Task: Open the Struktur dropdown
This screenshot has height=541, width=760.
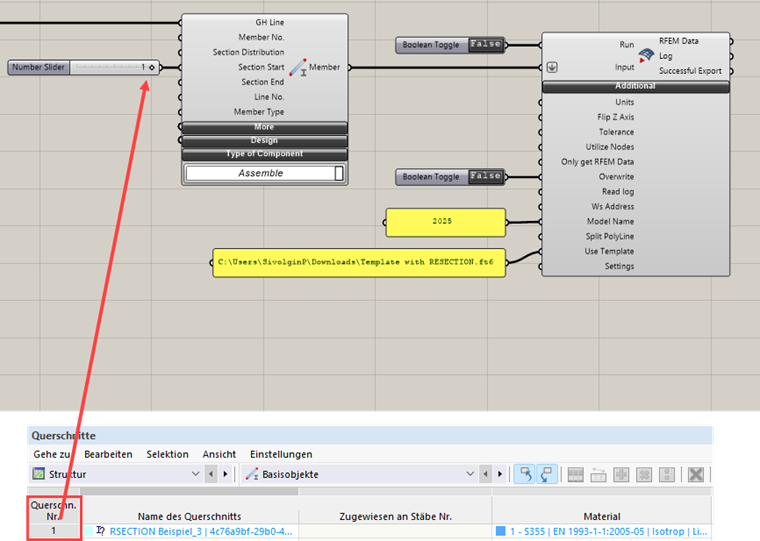Action: click(x=195, y=474)
